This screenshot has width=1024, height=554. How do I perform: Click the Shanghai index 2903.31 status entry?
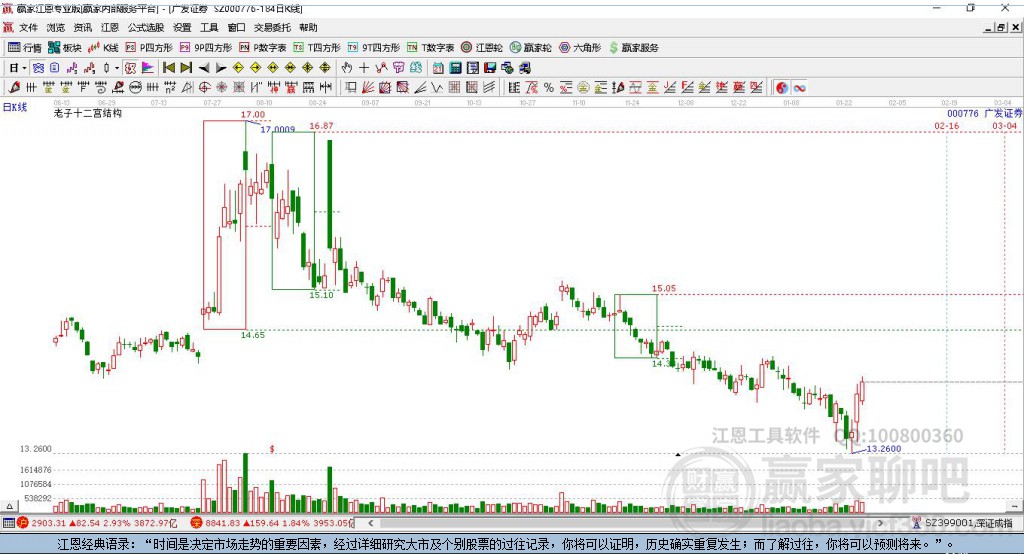[x=98, y=523]
